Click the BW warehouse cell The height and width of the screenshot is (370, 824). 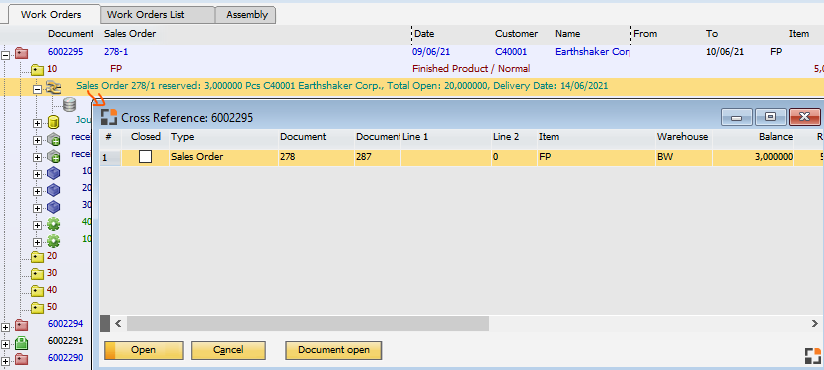click(x=683, y=157)
